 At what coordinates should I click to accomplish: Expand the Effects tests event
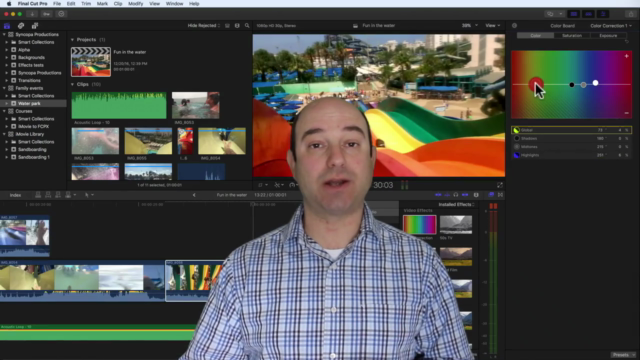coord(7,65)
